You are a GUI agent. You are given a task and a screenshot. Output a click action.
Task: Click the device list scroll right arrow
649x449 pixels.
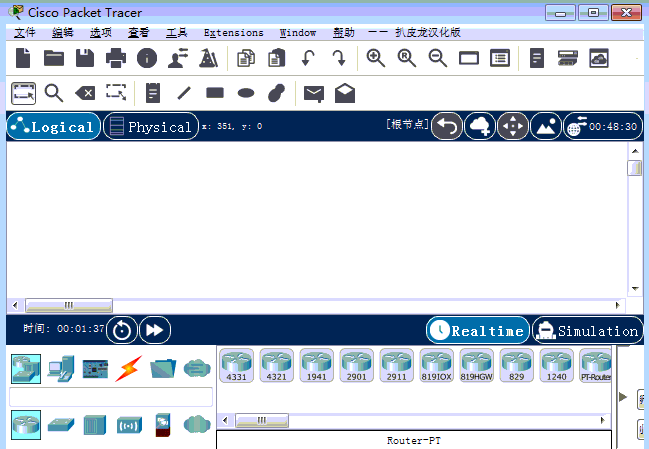click(603, 421)
